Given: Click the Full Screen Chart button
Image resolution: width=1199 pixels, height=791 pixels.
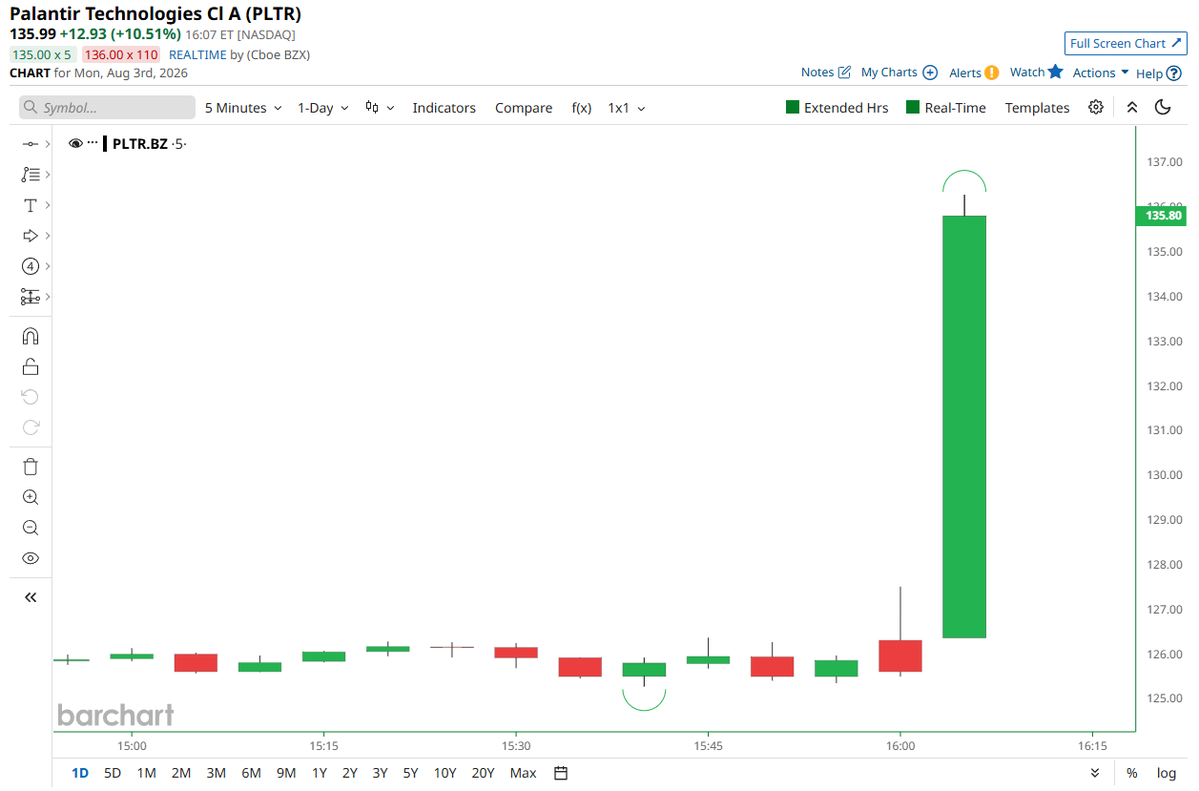Looking at the screenshot, I should (x=1125, y=44).
